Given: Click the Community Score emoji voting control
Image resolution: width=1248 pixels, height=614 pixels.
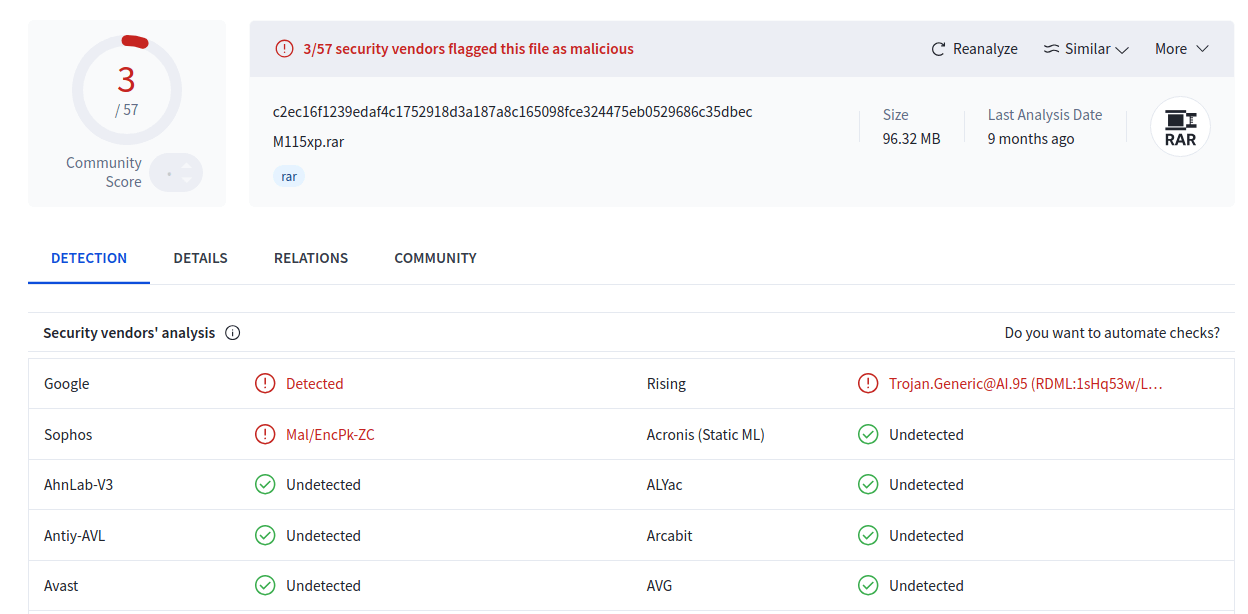Looking at the screenshot, I should click(x=176, y=172).
